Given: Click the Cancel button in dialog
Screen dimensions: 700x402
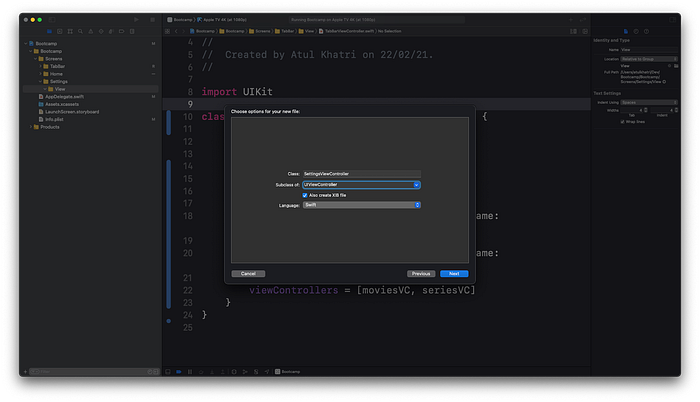Looking at the screenshot, I should 248,273.
